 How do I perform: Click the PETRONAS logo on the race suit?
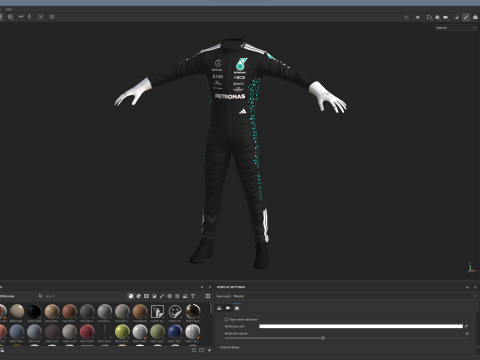[x=230, y=96]
